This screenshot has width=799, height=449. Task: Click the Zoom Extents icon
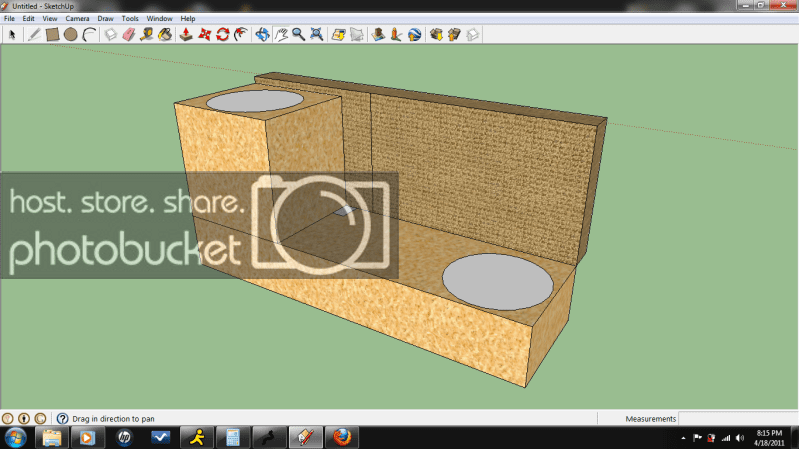317,35
